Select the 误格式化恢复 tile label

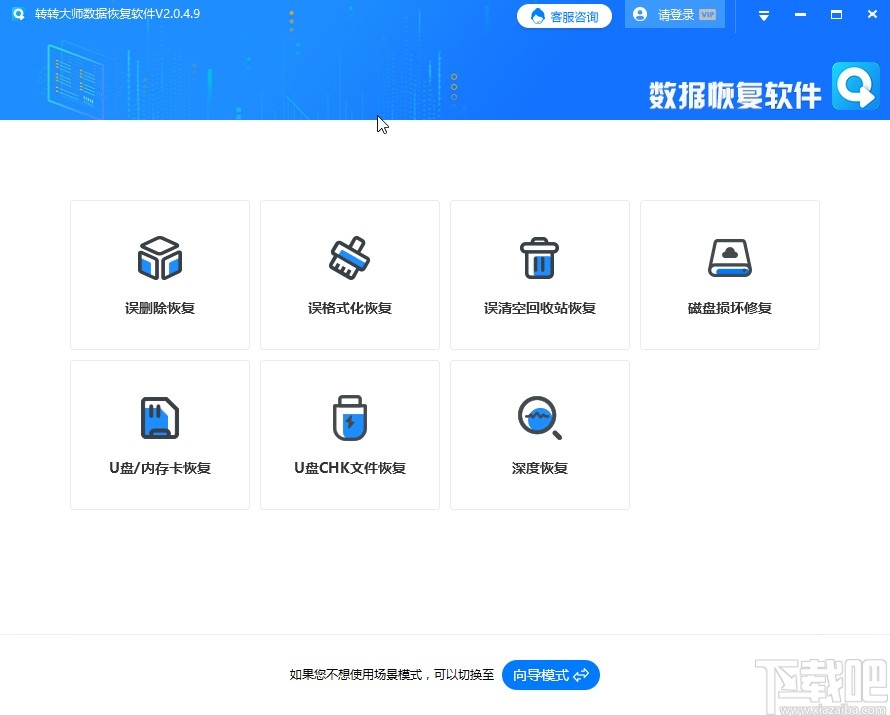pyautogui.click(x=349, y=308)
